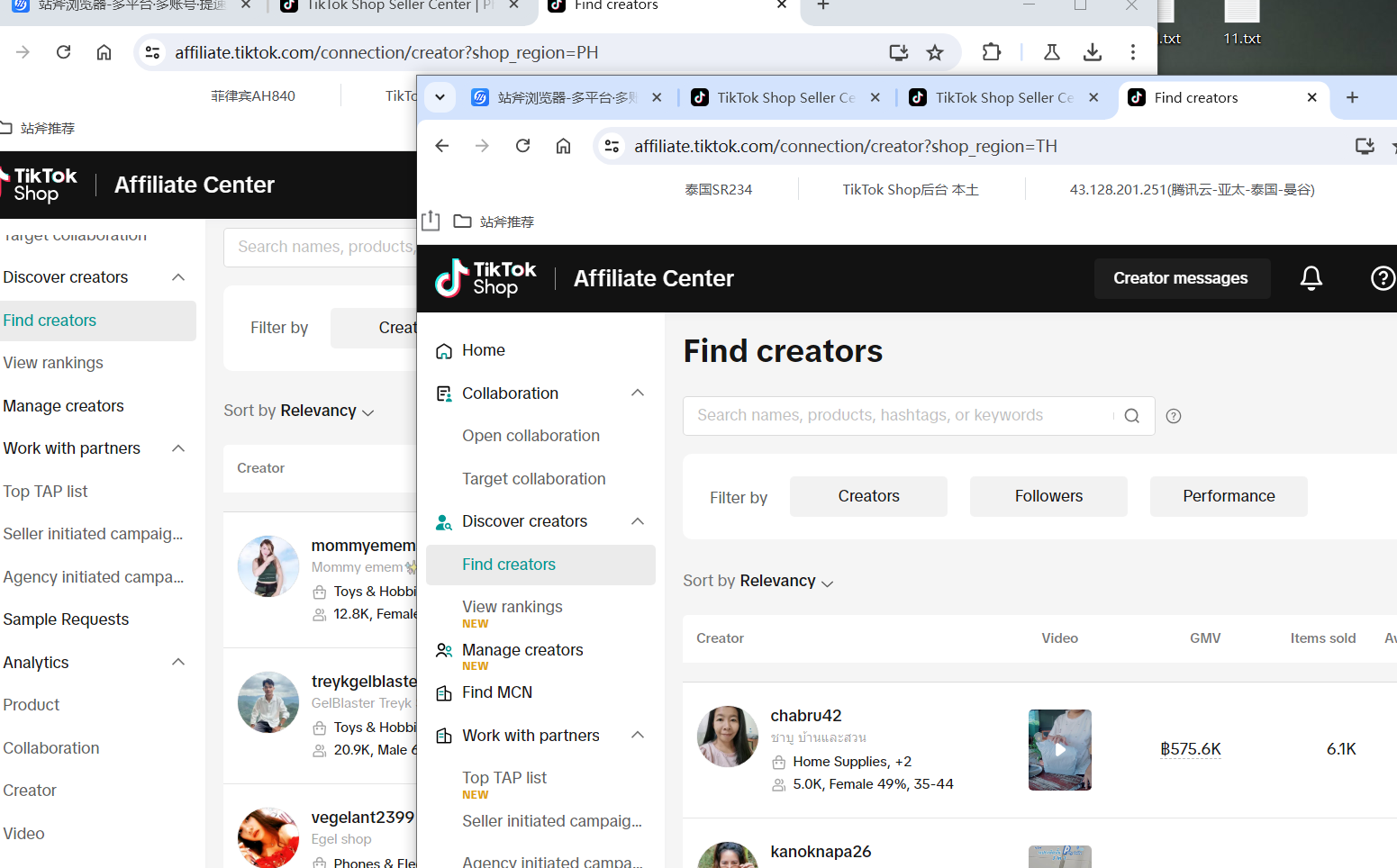Open a new tab in front window
The height and width of the screenshot is (868, 1397).
(x=1352, y=97)
